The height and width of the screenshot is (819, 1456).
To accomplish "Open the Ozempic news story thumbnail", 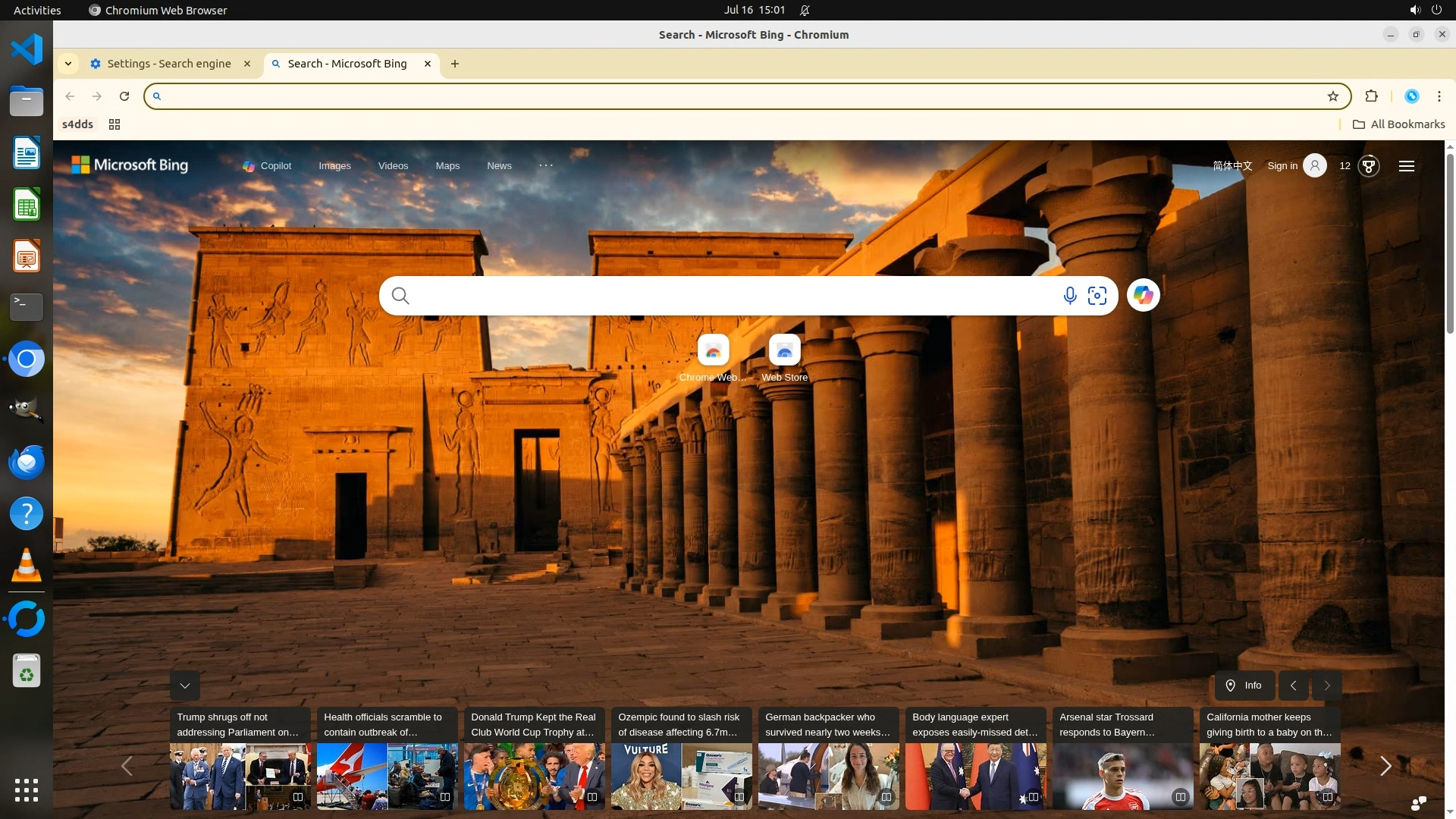I will (x=681, y=775).
